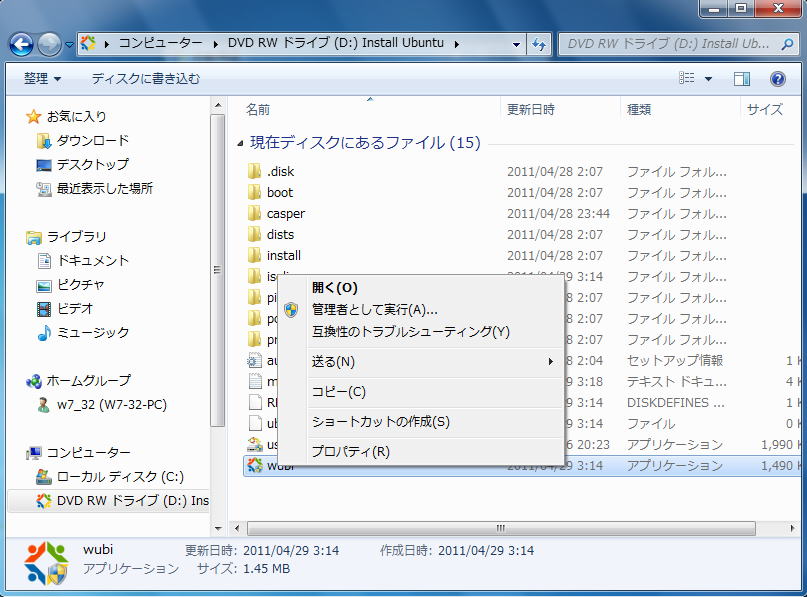This screenshot has width=807, height=597.
Task: Click the navigation pane scroll up arrow
Action: pos(218,105)
